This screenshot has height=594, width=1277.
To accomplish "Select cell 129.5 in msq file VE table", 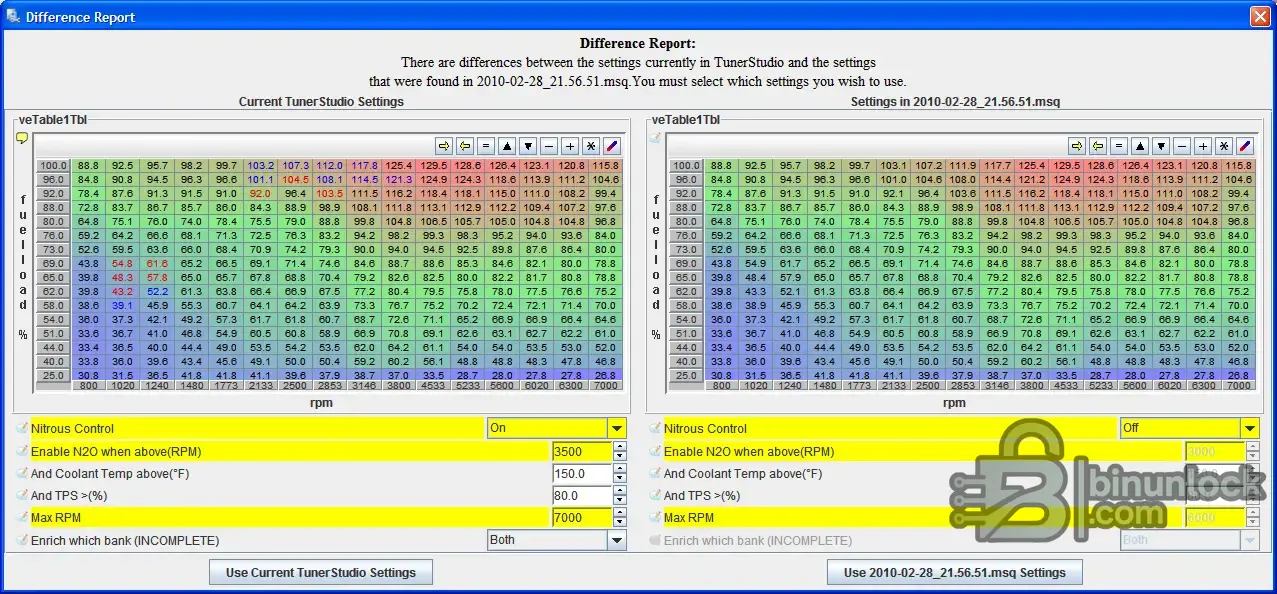I will [1067, 165].
